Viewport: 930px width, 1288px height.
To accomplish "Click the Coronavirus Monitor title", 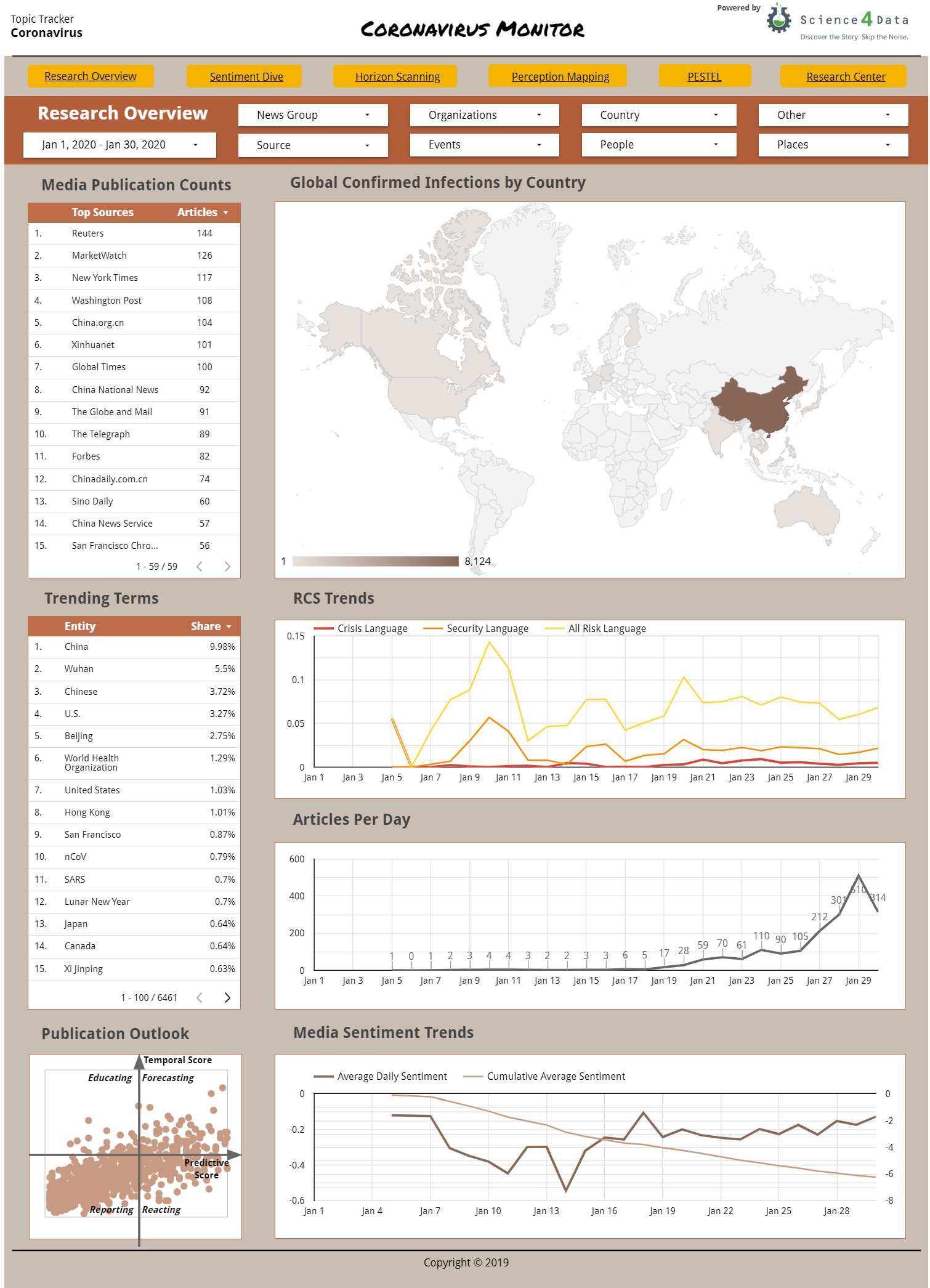I will tap(472, 28).
